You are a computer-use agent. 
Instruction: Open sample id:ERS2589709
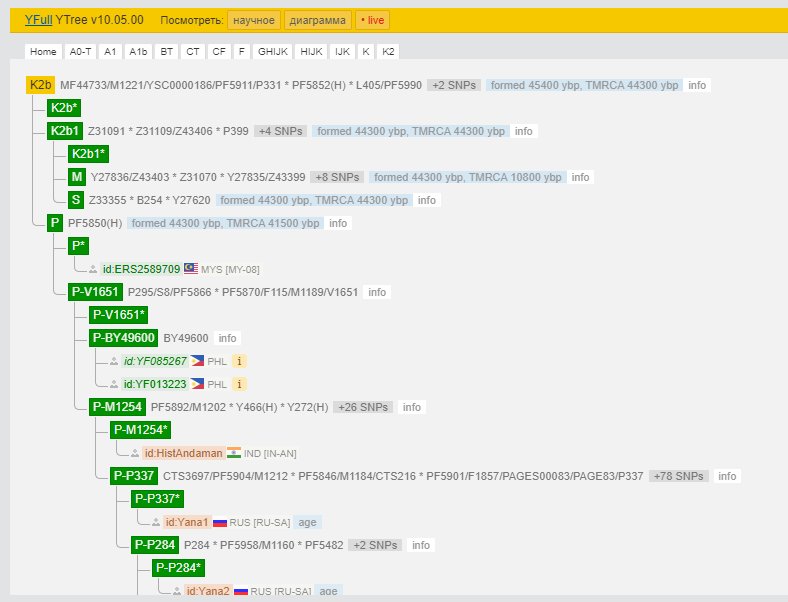coord(141,269)
